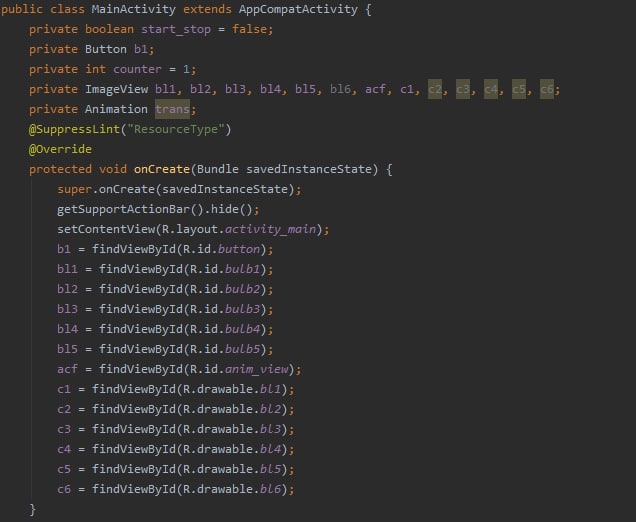This screenshot has height=522, width=636.
Task: Click the highlighted c5 in ImageView declaration
Action: [x=519, y=89]
